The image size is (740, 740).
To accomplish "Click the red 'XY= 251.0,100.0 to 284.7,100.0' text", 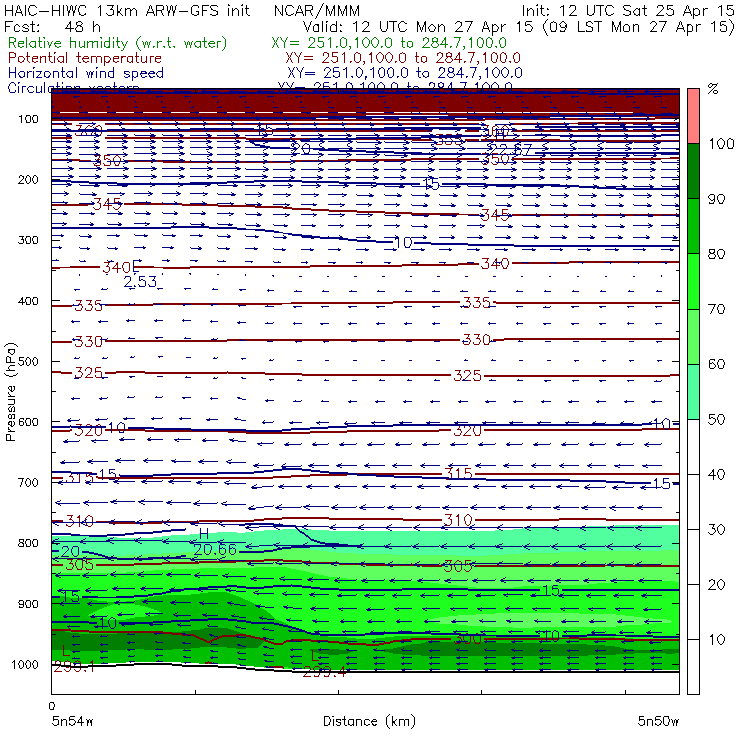I will click(x=403, y=58).
